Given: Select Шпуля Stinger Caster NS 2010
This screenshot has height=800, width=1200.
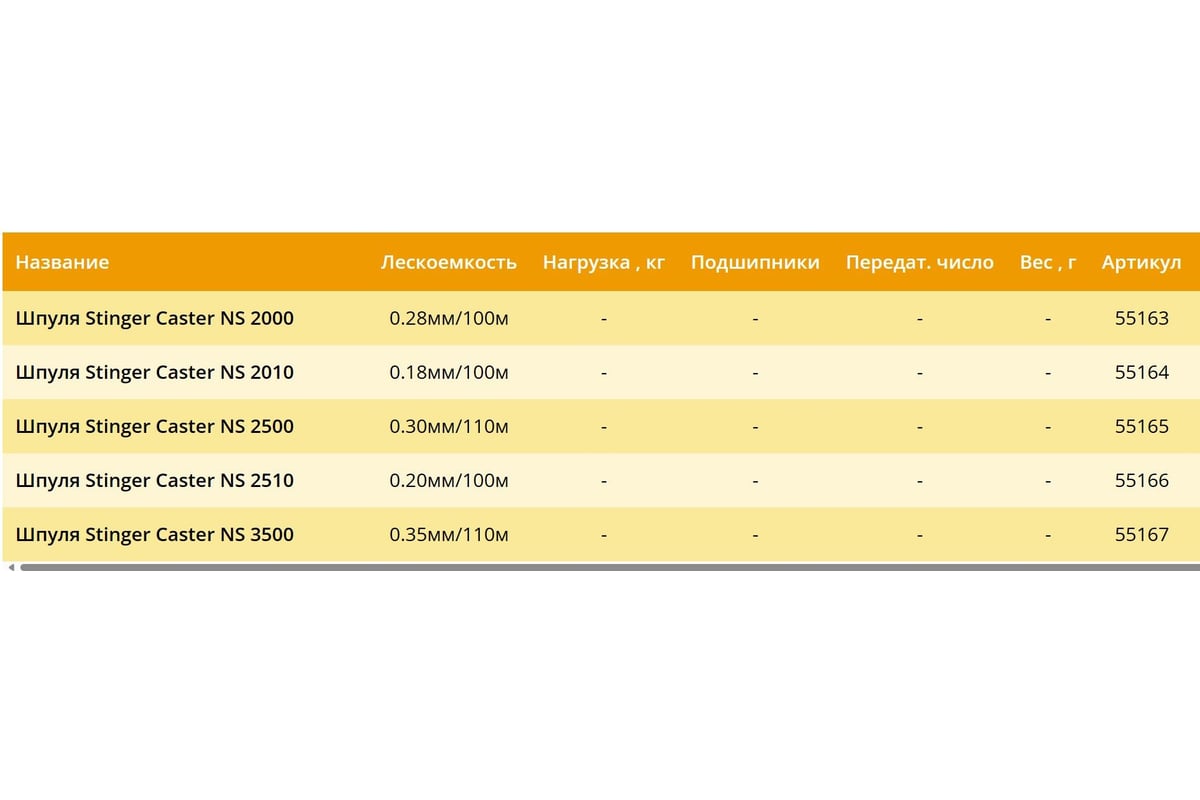Looking at the screenshot, I should (x=155, y=373).
